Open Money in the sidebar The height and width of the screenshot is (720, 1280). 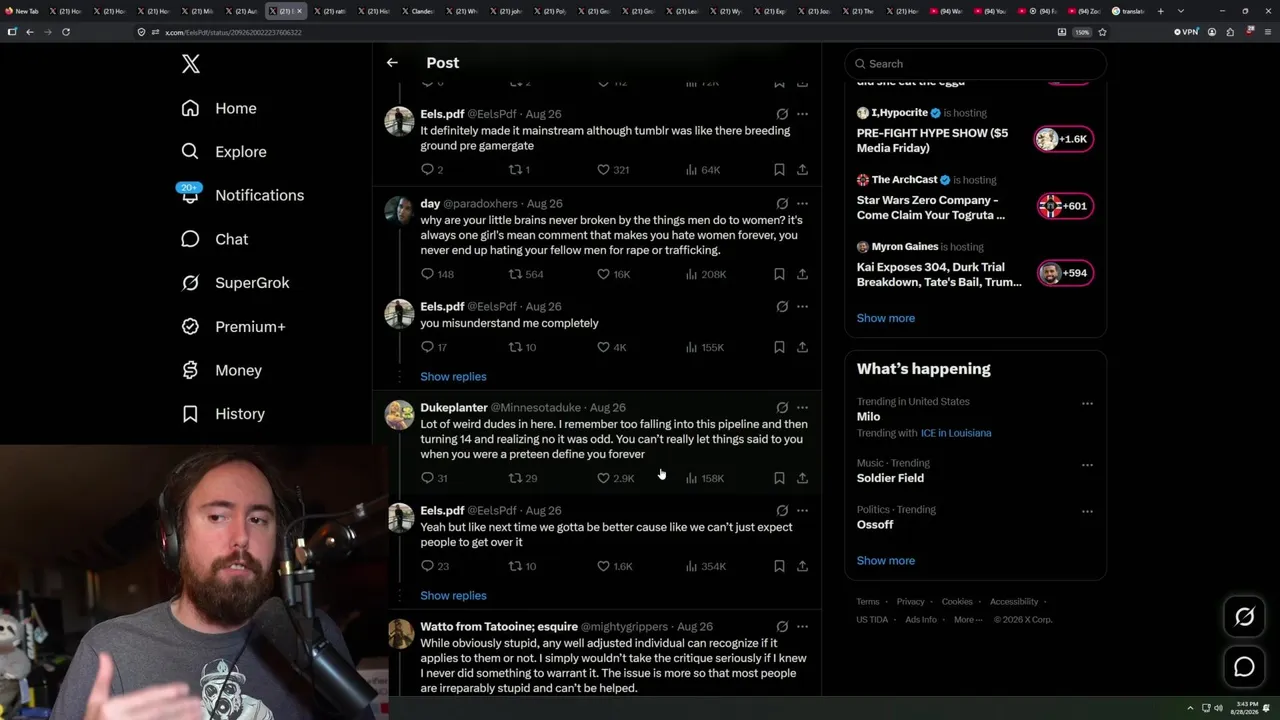221,370
